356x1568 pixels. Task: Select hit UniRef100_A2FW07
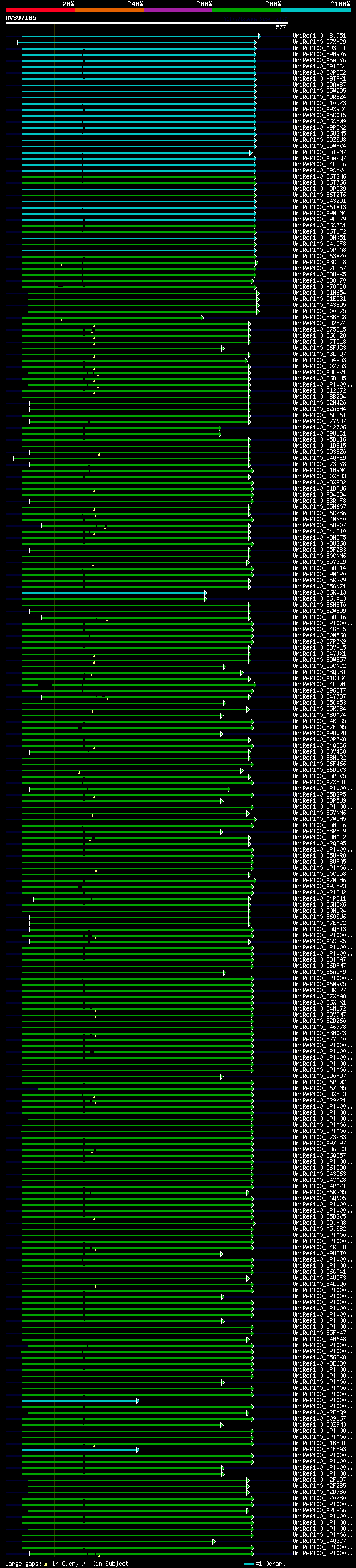319,1480
